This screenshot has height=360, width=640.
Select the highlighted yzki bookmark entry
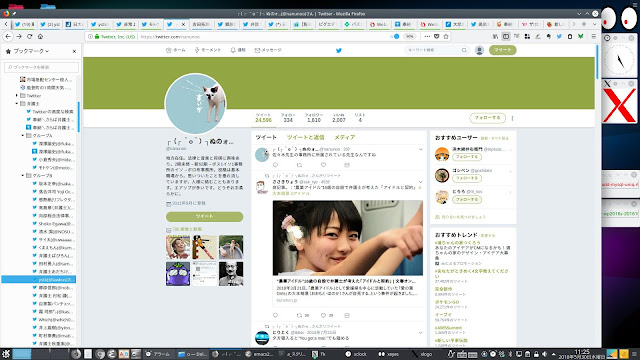point(39,280)
